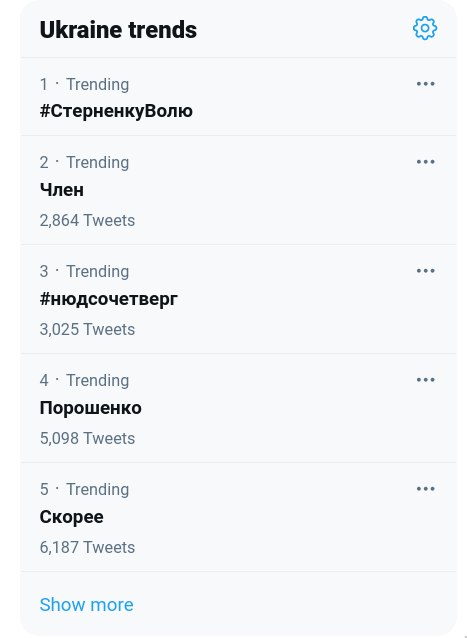This screenshot has width=467, height=638.
Task: Open more options for Порошенко trend
Action: pos(426,380)
